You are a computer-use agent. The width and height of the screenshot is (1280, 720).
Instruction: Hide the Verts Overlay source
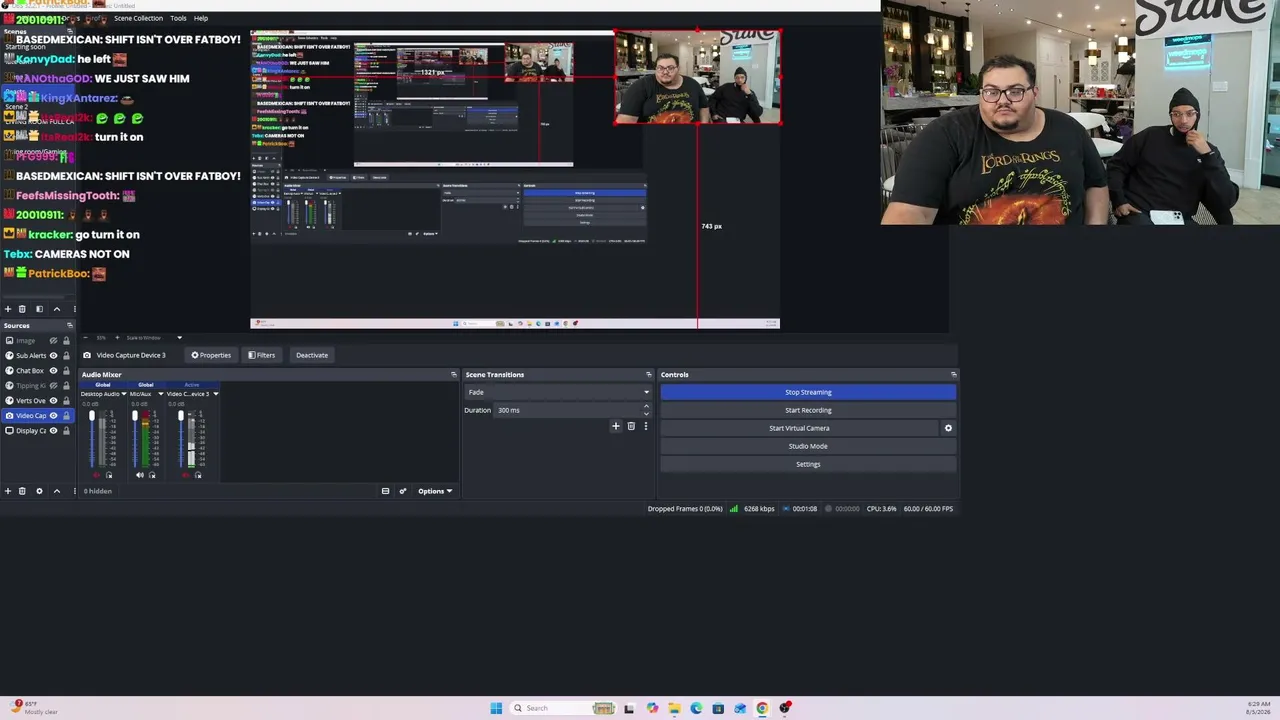54,401
